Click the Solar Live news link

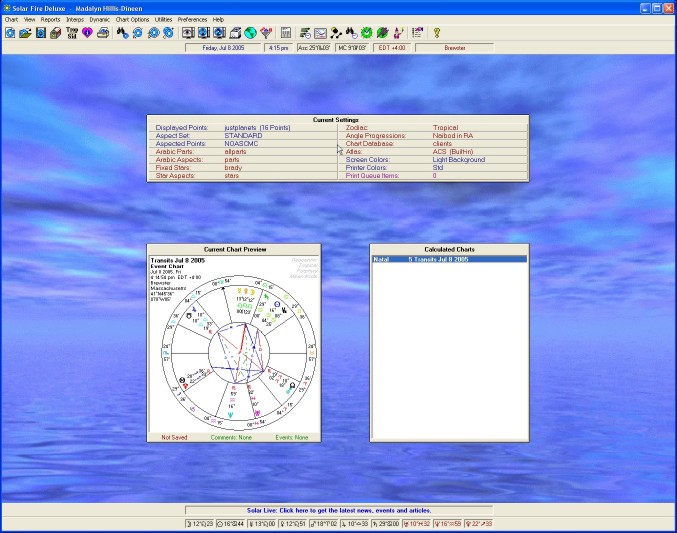338,511
